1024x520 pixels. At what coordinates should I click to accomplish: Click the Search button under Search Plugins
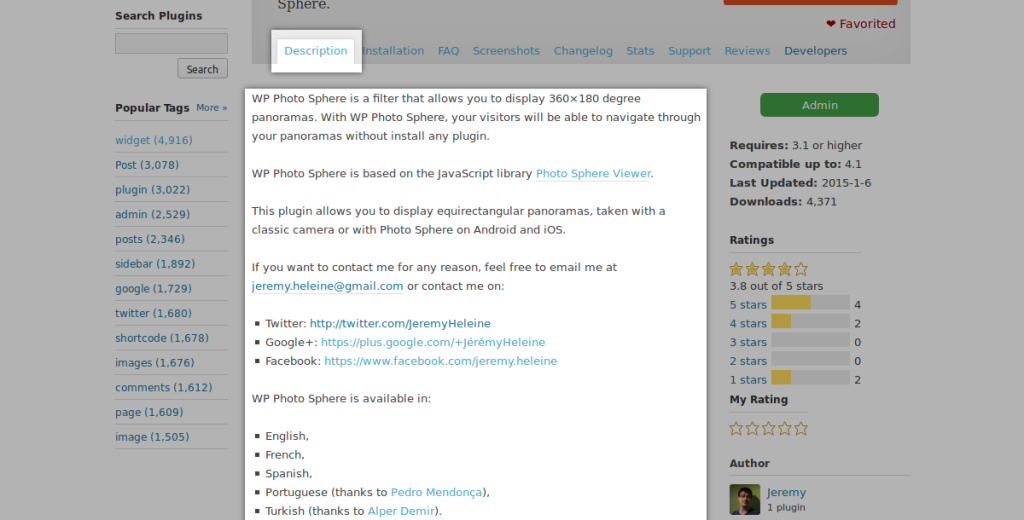tap(202, 69)
